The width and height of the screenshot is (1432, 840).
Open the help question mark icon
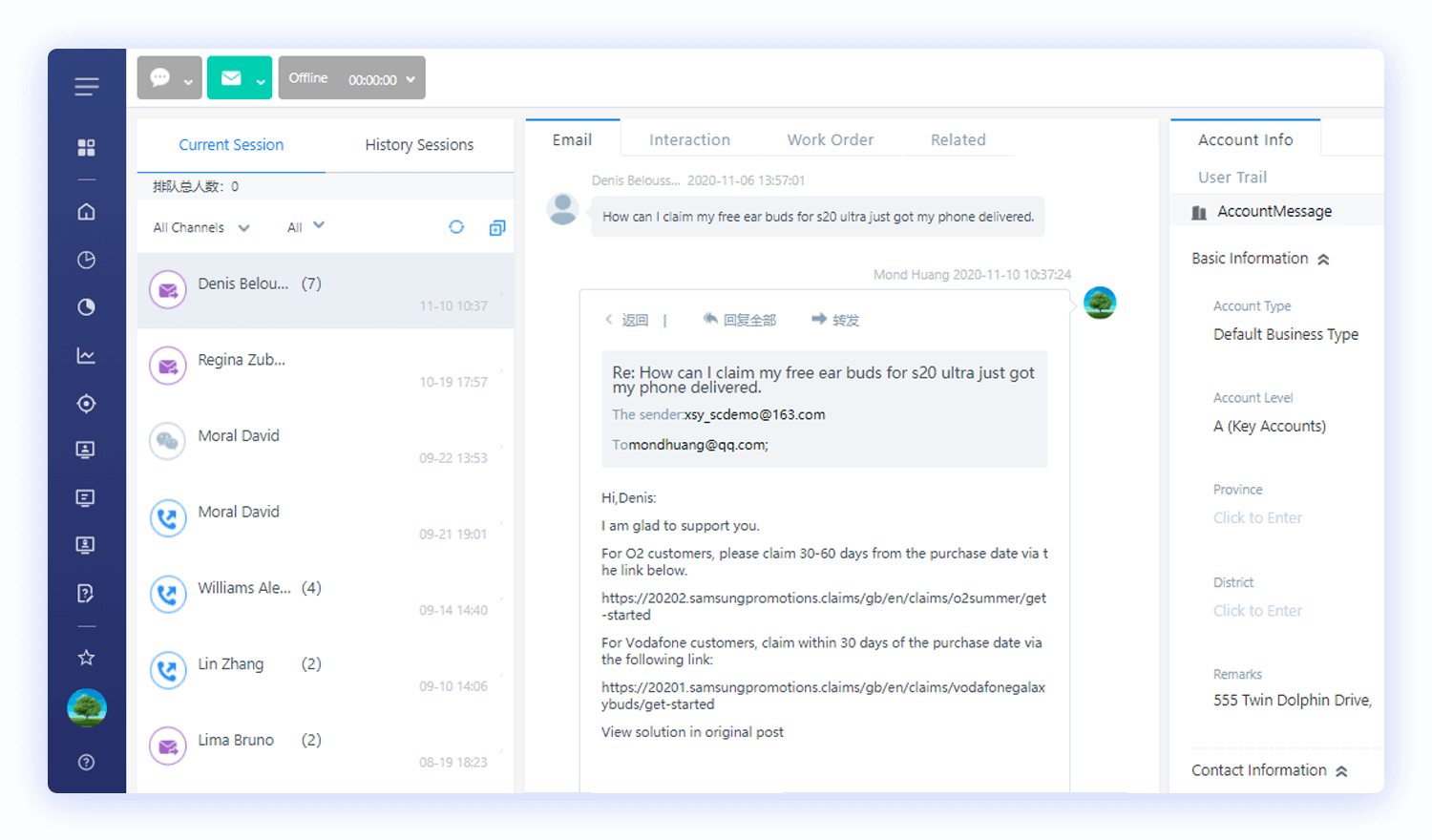click(x=87, y=762)
